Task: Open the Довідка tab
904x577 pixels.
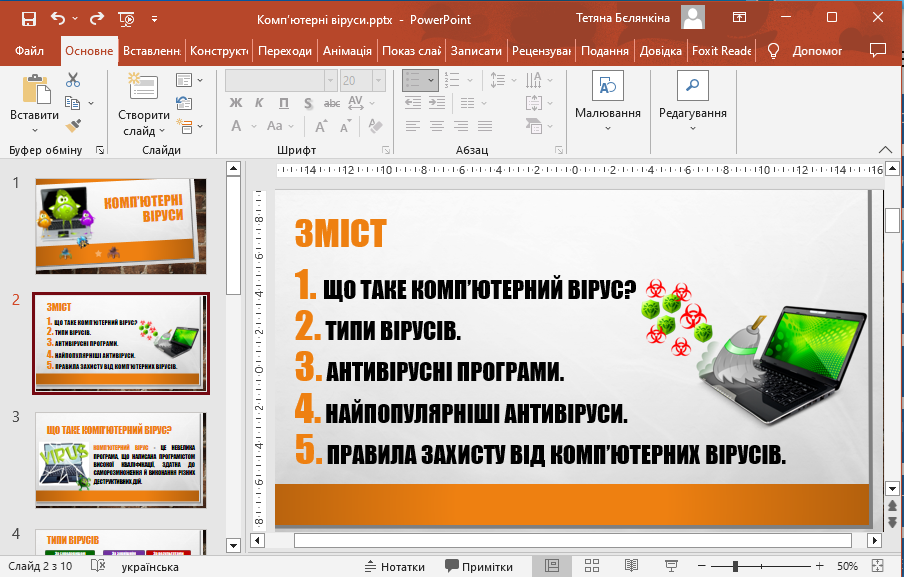Action: [x=661, y=51]
